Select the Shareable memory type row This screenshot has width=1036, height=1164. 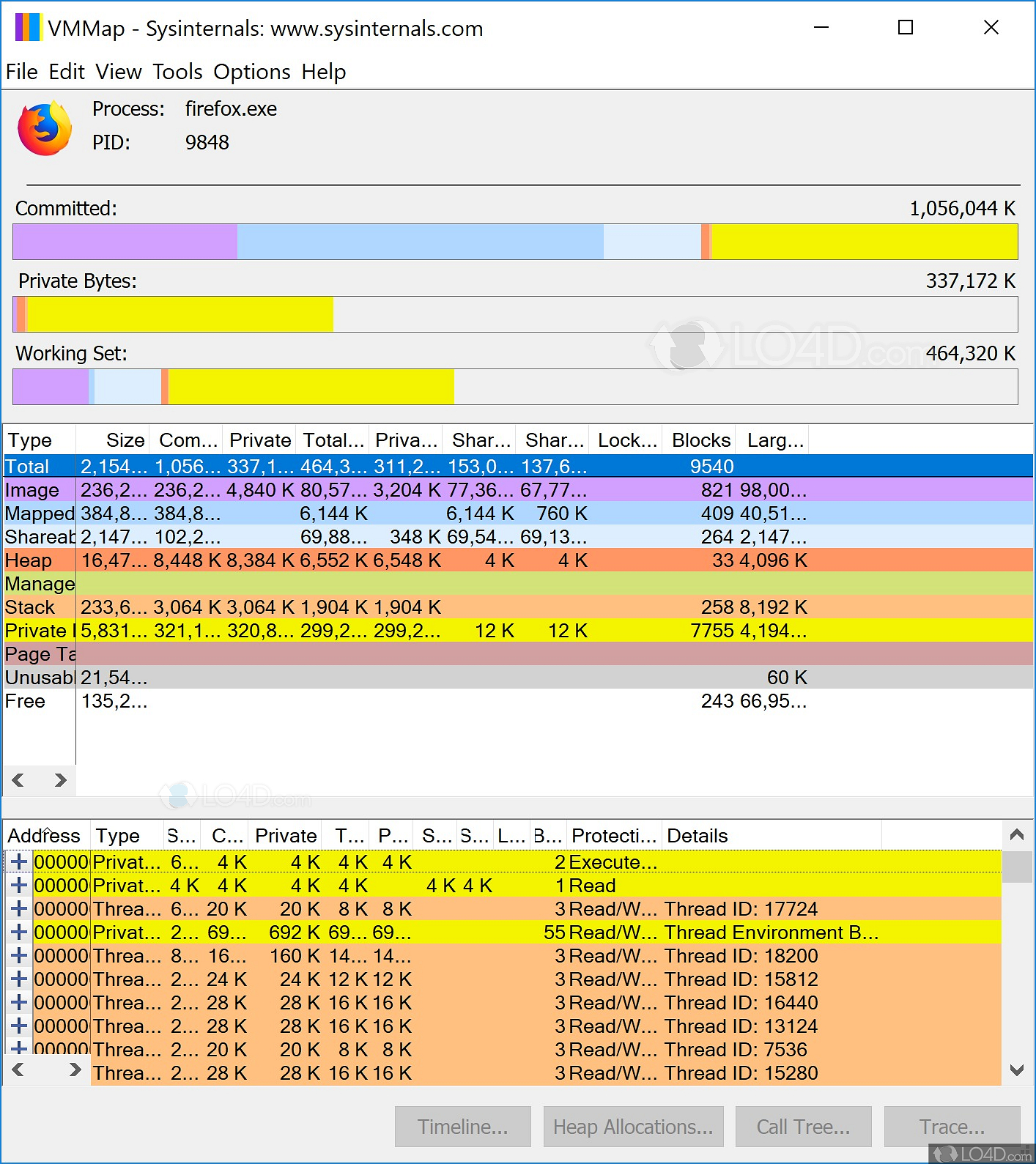518,536
